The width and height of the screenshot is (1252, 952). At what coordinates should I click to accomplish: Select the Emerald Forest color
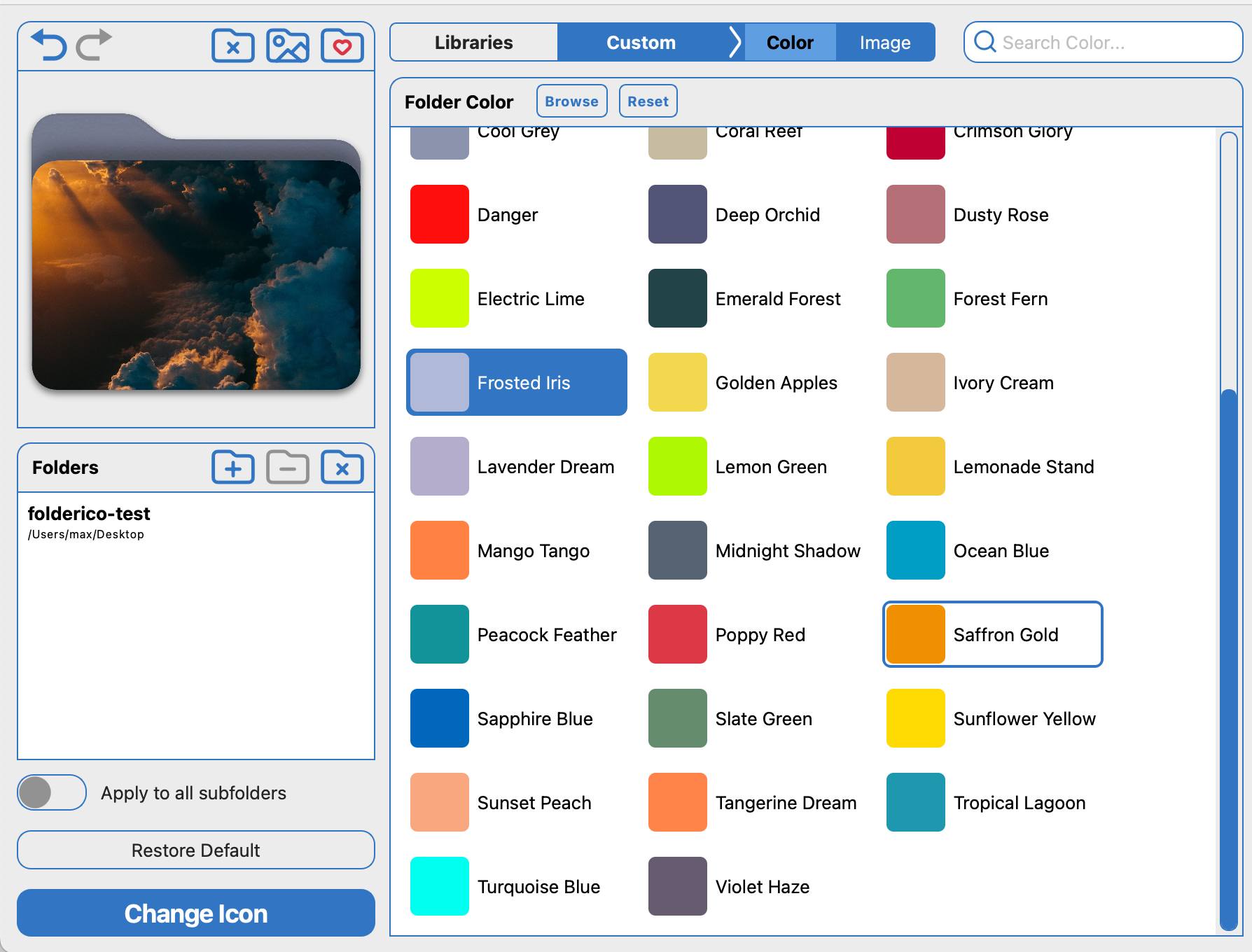[x=754, y=298]
